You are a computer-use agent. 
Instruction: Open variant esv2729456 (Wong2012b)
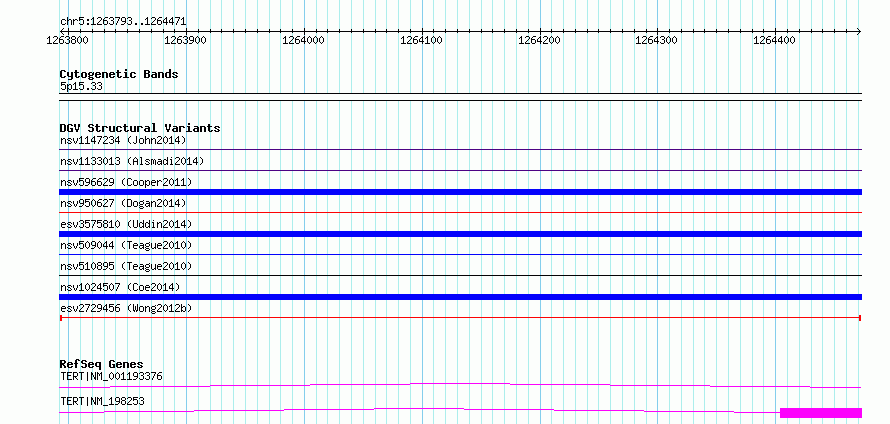tap(126, 308)
